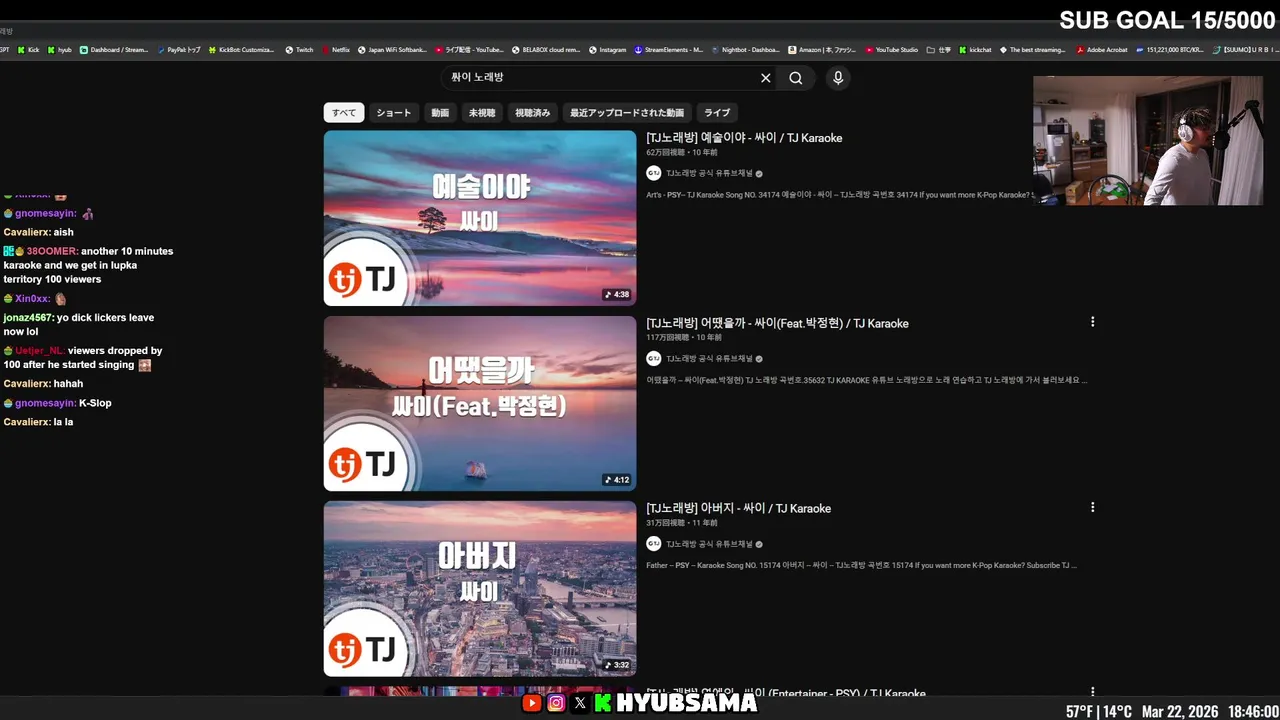Open the Kick bookmark
Screen dimensions: 1280x720
pos(29,49)
